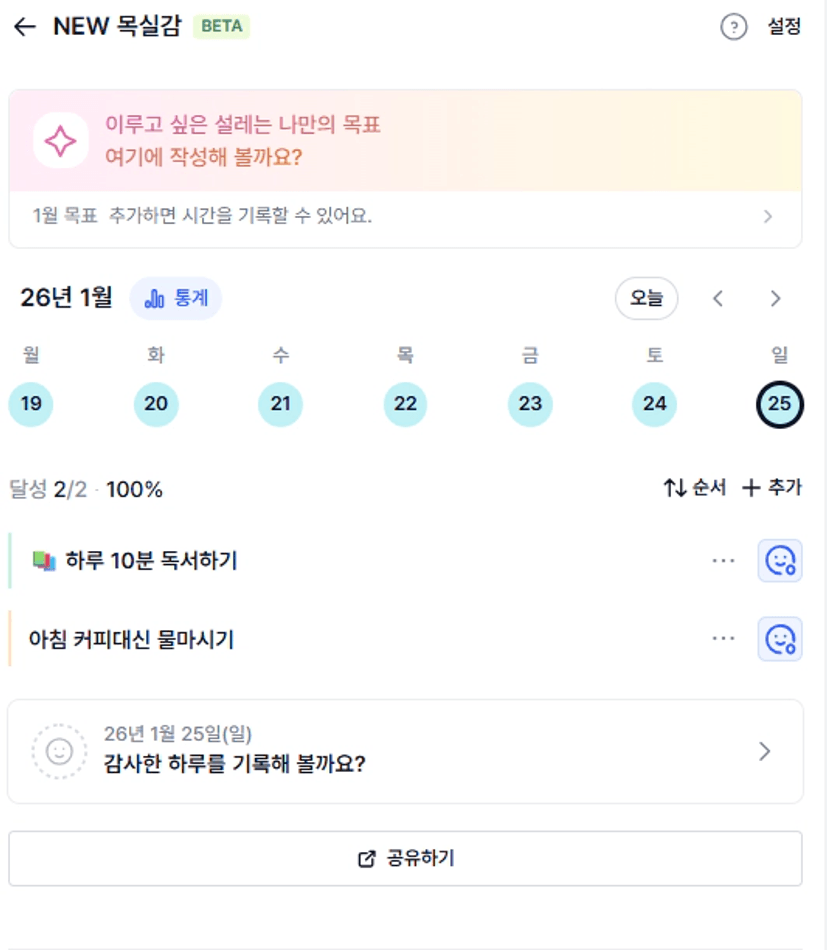Click the back arrow icon

pos(25,27)
